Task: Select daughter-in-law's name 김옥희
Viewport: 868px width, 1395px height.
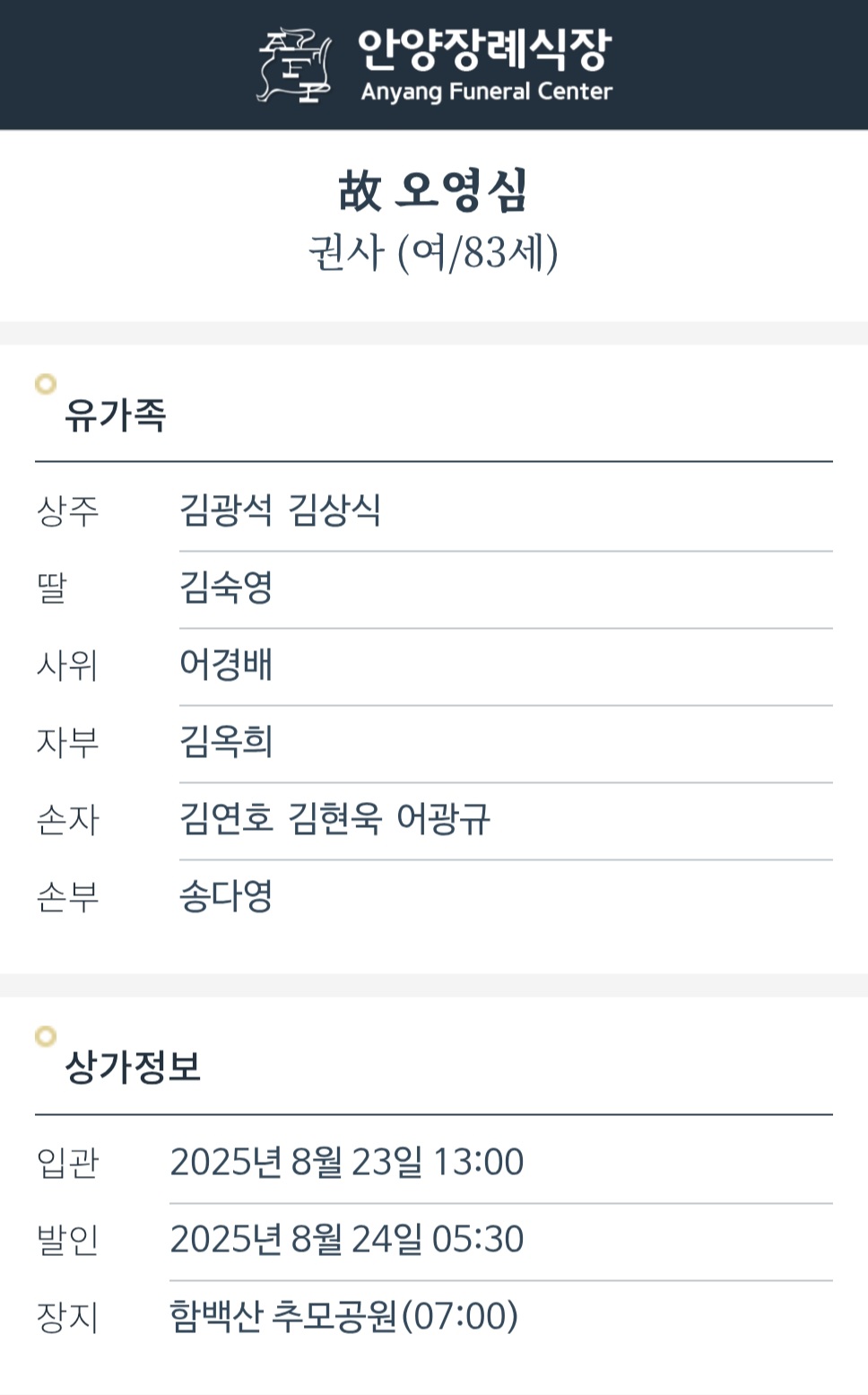Action: point(226,742)
